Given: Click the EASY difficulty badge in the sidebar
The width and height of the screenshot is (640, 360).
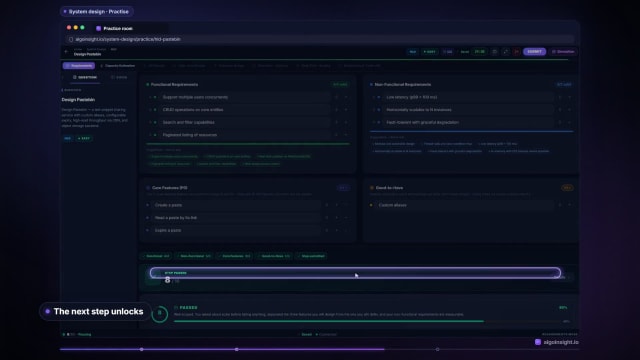Looking at the screenshot, I should [x=84, y=138].
